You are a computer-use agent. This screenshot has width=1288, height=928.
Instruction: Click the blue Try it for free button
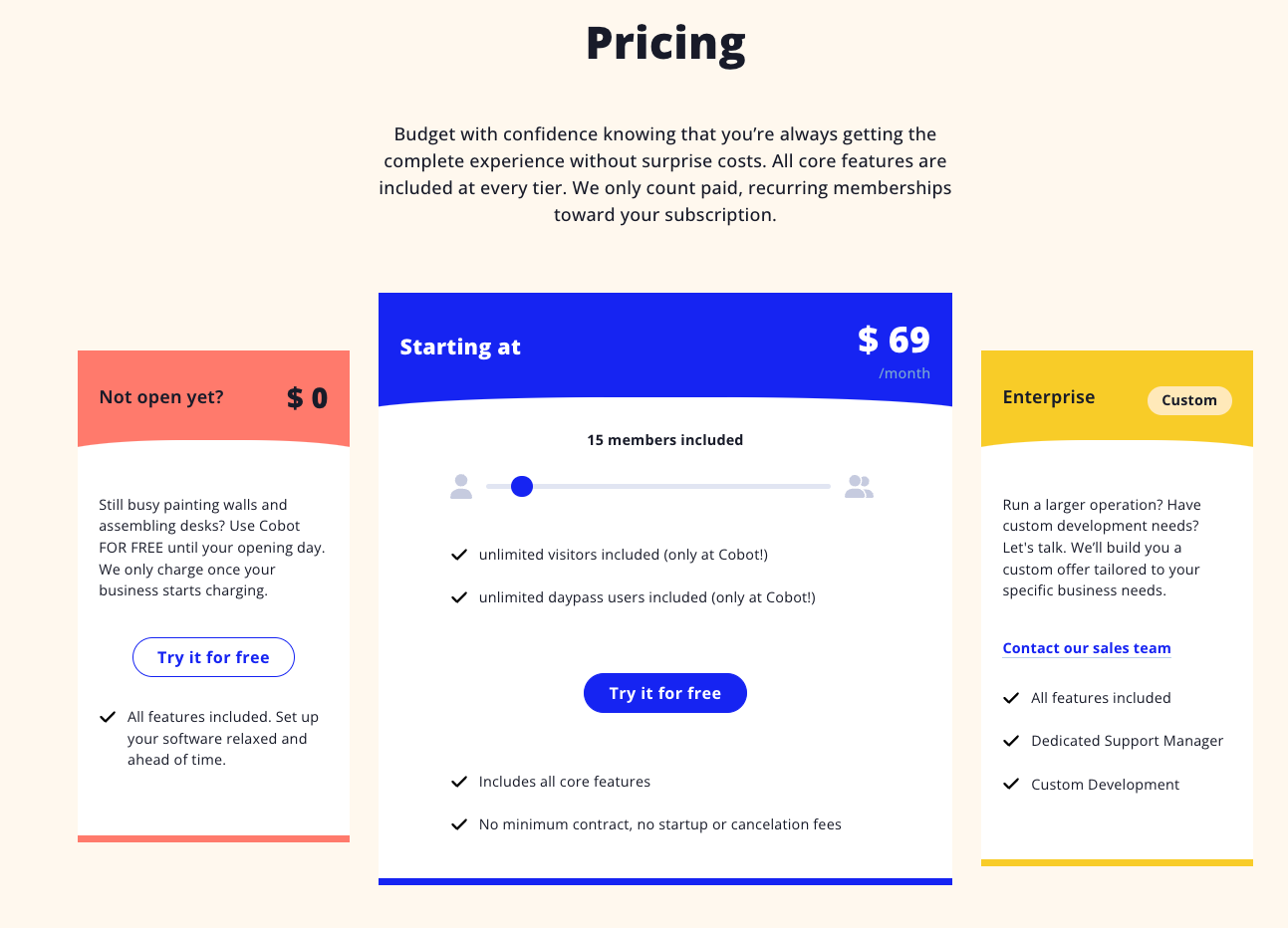(664, 693)
